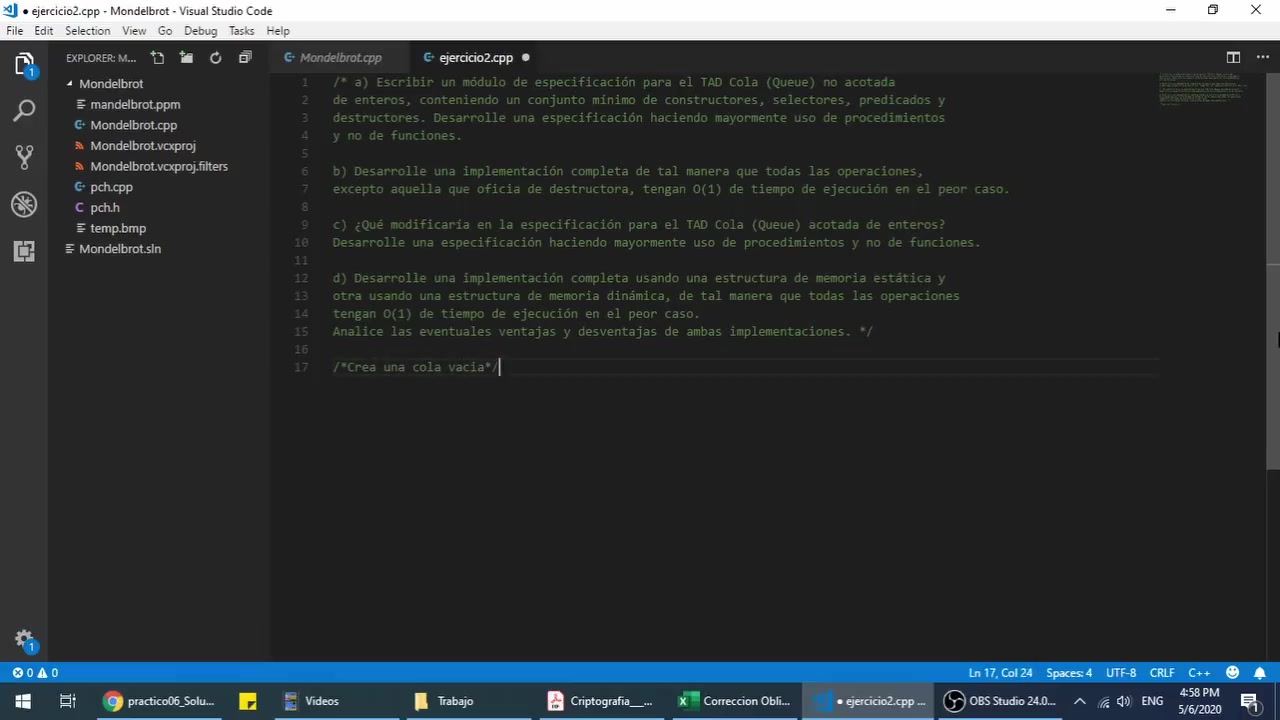
Task: Open the Selection menu
Action: pos(88,31)
